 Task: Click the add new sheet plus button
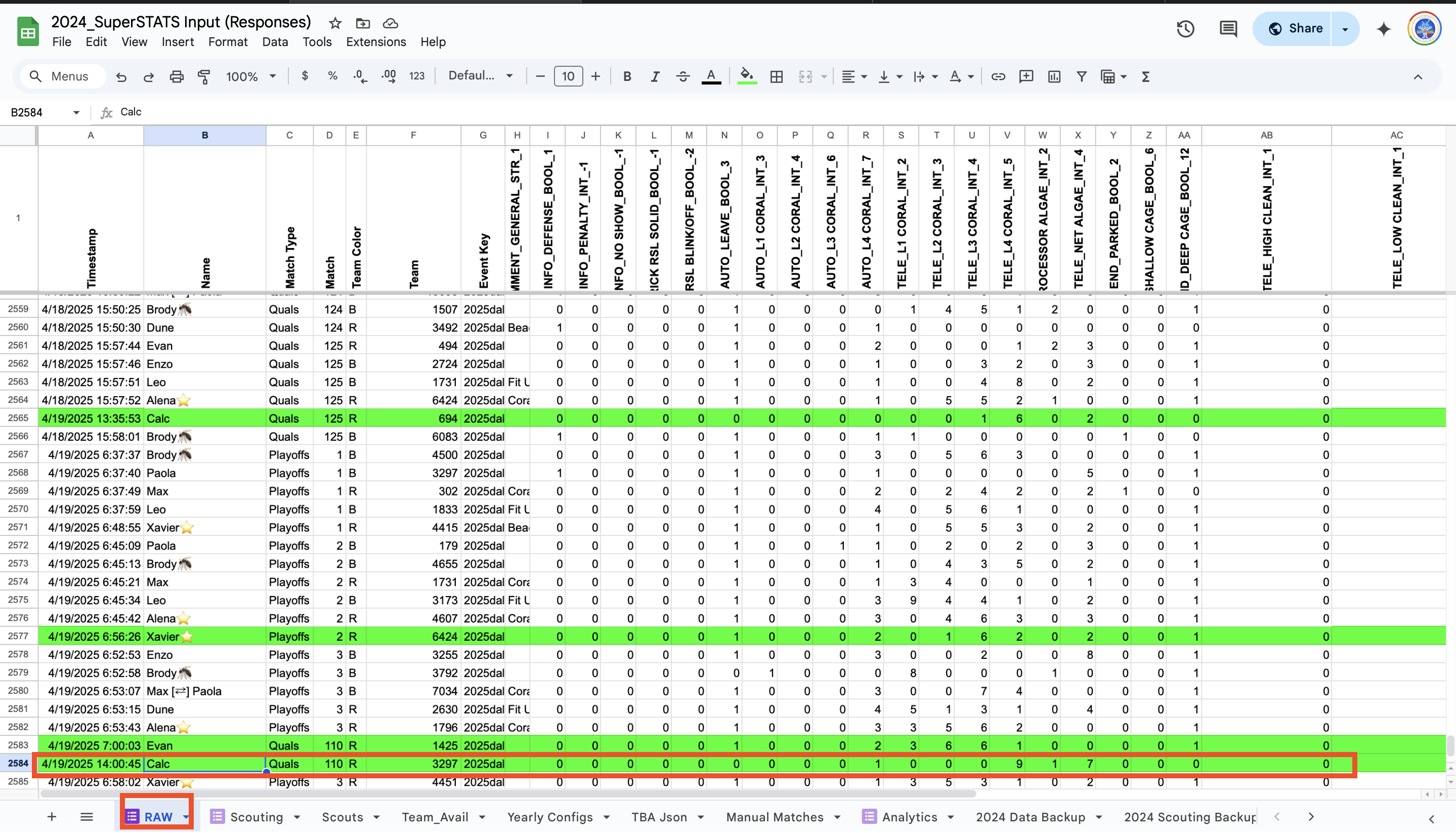(52, 817)
